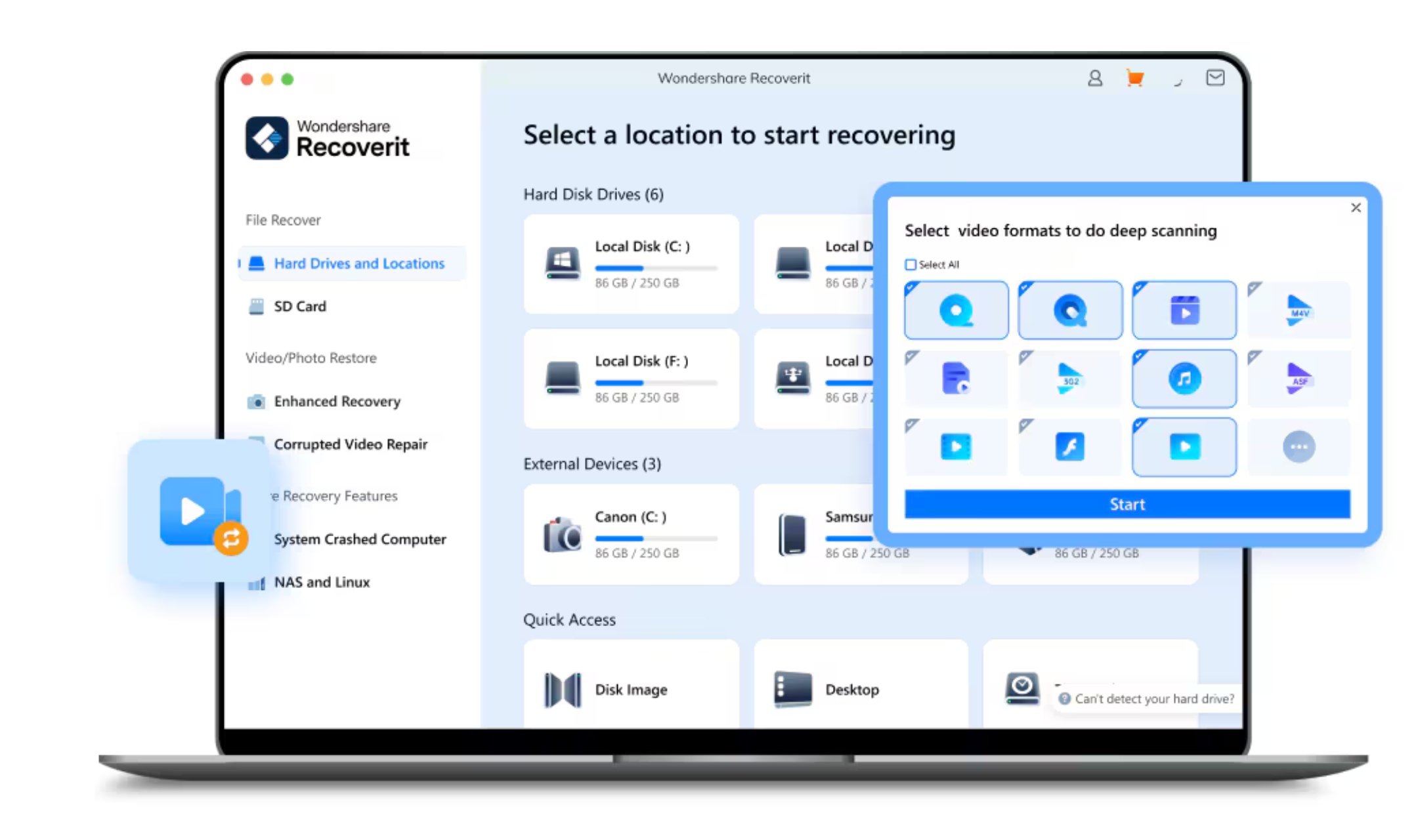The height and width of the screenshot is (840, 1418).
Task: Click the clock drive quick access icon
Action: pyautogui.click(x=1022, y=688)
